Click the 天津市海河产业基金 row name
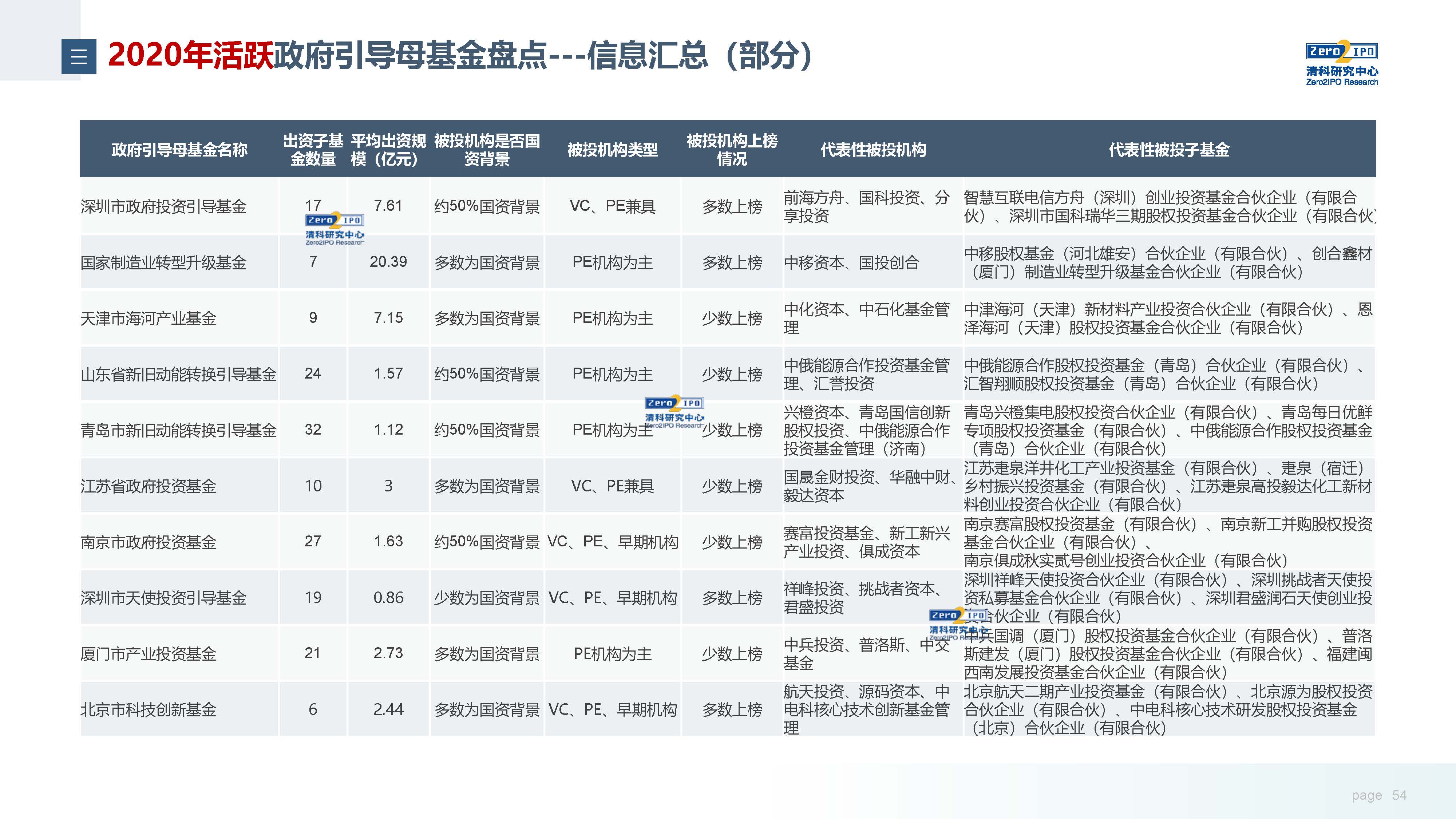The image size is (1456, 819). coord(149,318)
